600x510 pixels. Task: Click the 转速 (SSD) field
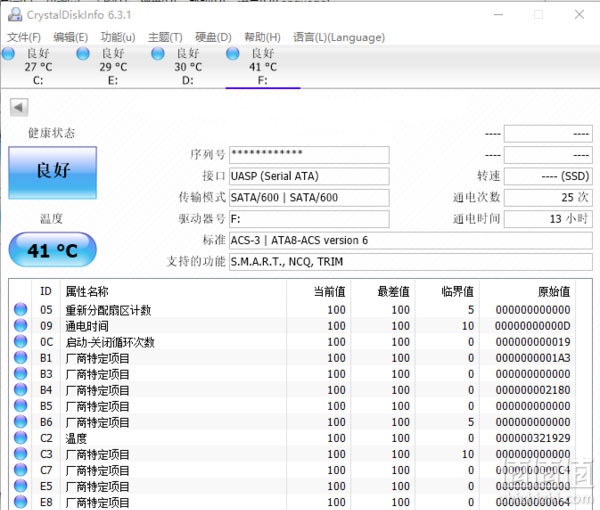click(x=548, y=176)
